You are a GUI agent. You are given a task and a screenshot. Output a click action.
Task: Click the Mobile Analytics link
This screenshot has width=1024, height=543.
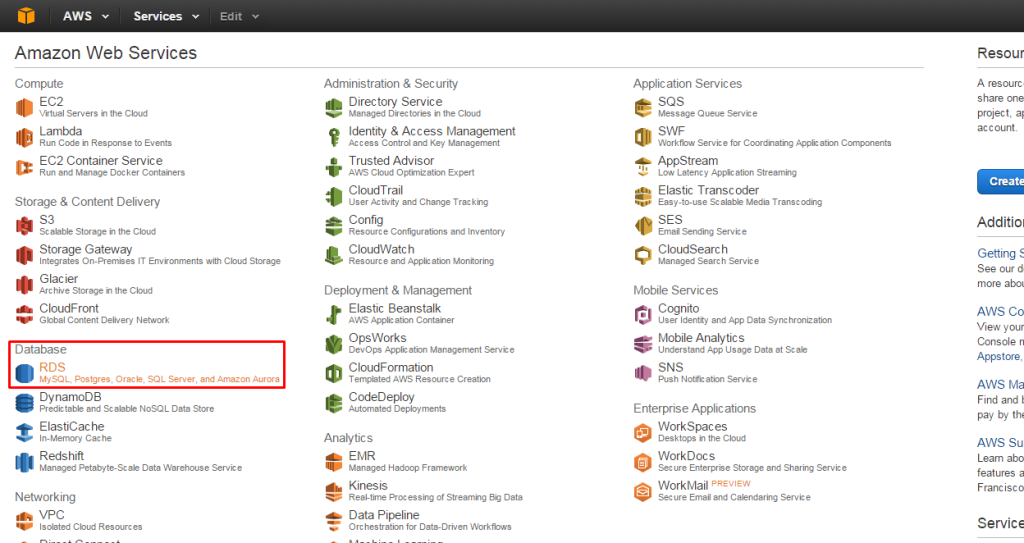pos(701,338)
